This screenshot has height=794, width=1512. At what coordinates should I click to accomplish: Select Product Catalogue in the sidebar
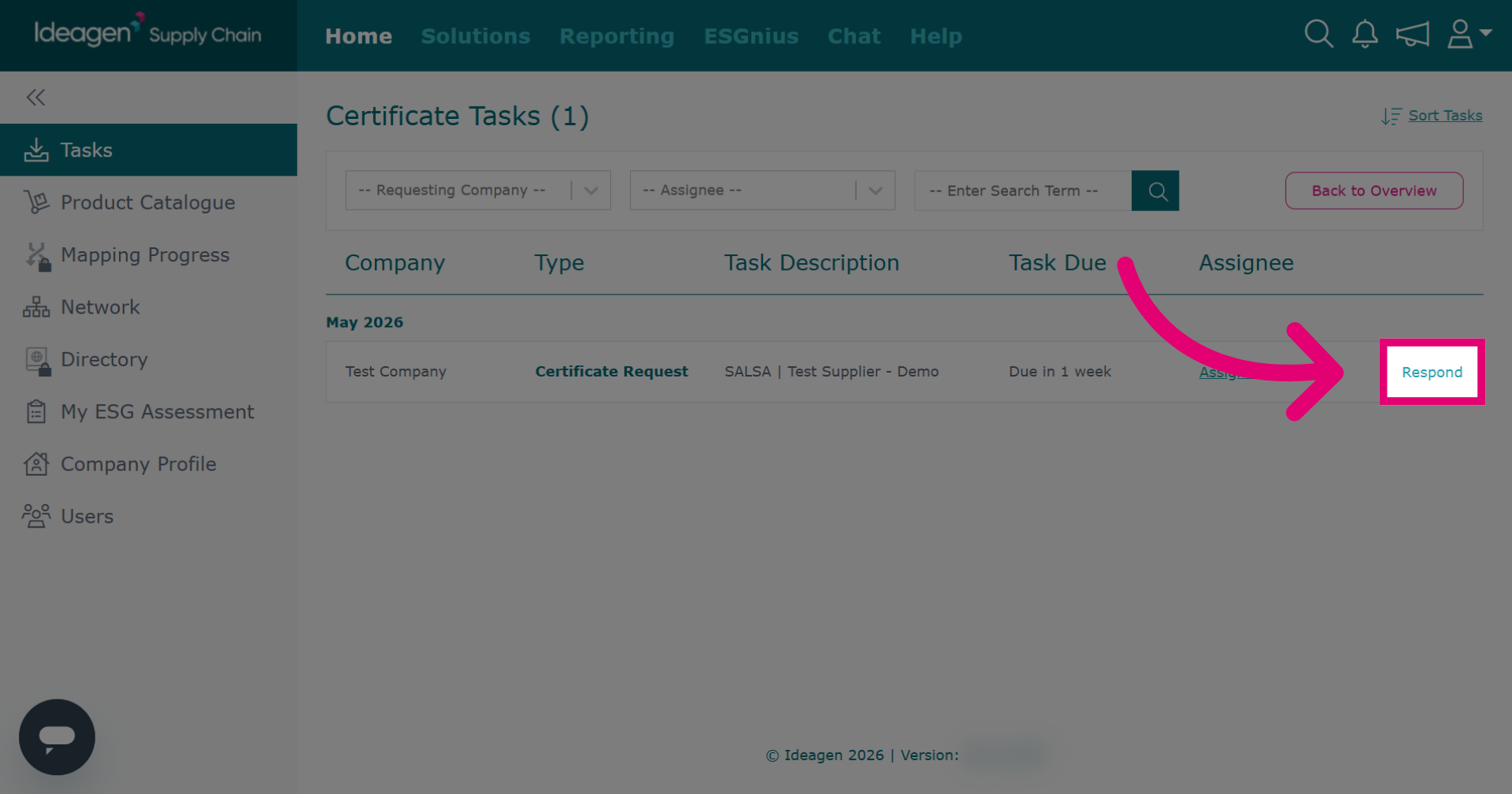coord(148,202)
